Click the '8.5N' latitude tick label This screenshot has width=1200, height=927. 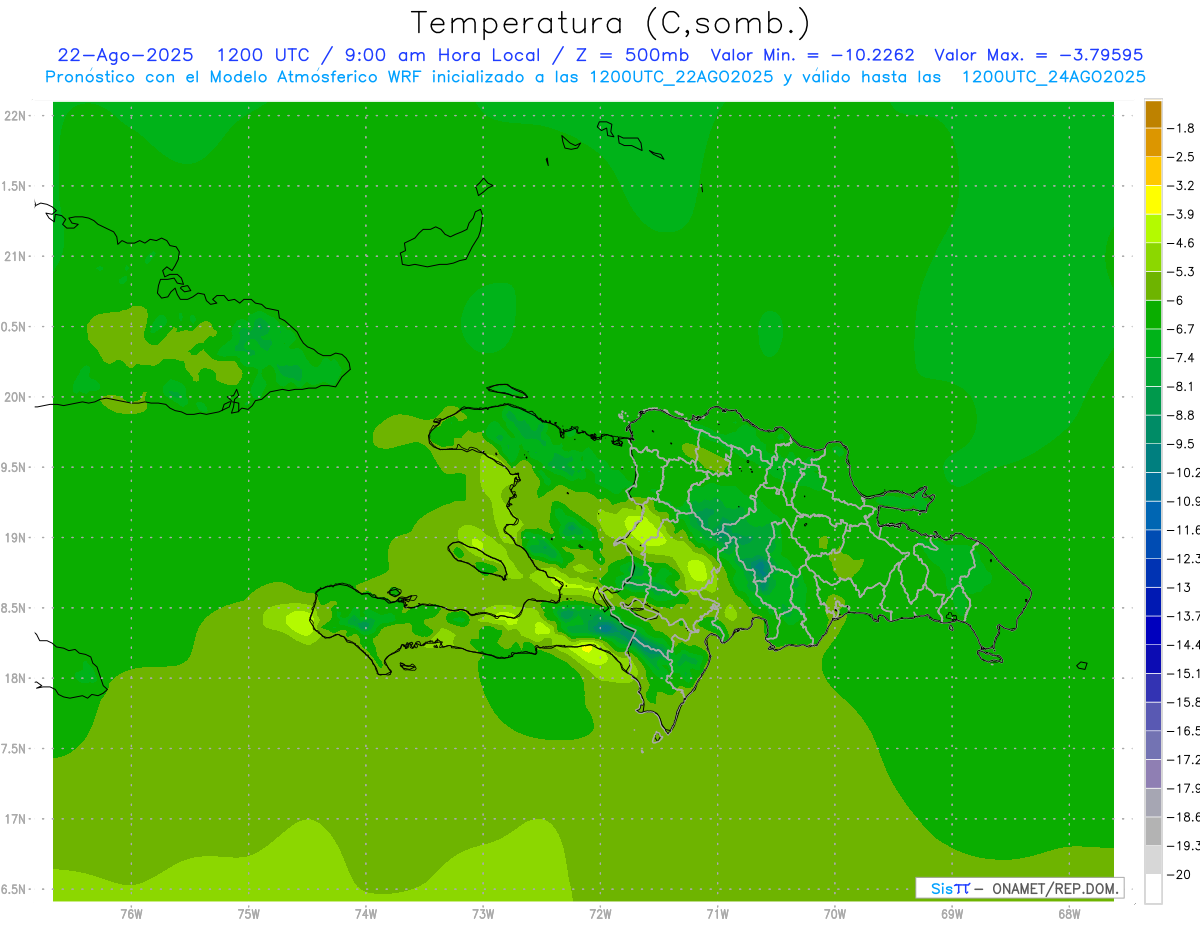click(x=15, y=609)
